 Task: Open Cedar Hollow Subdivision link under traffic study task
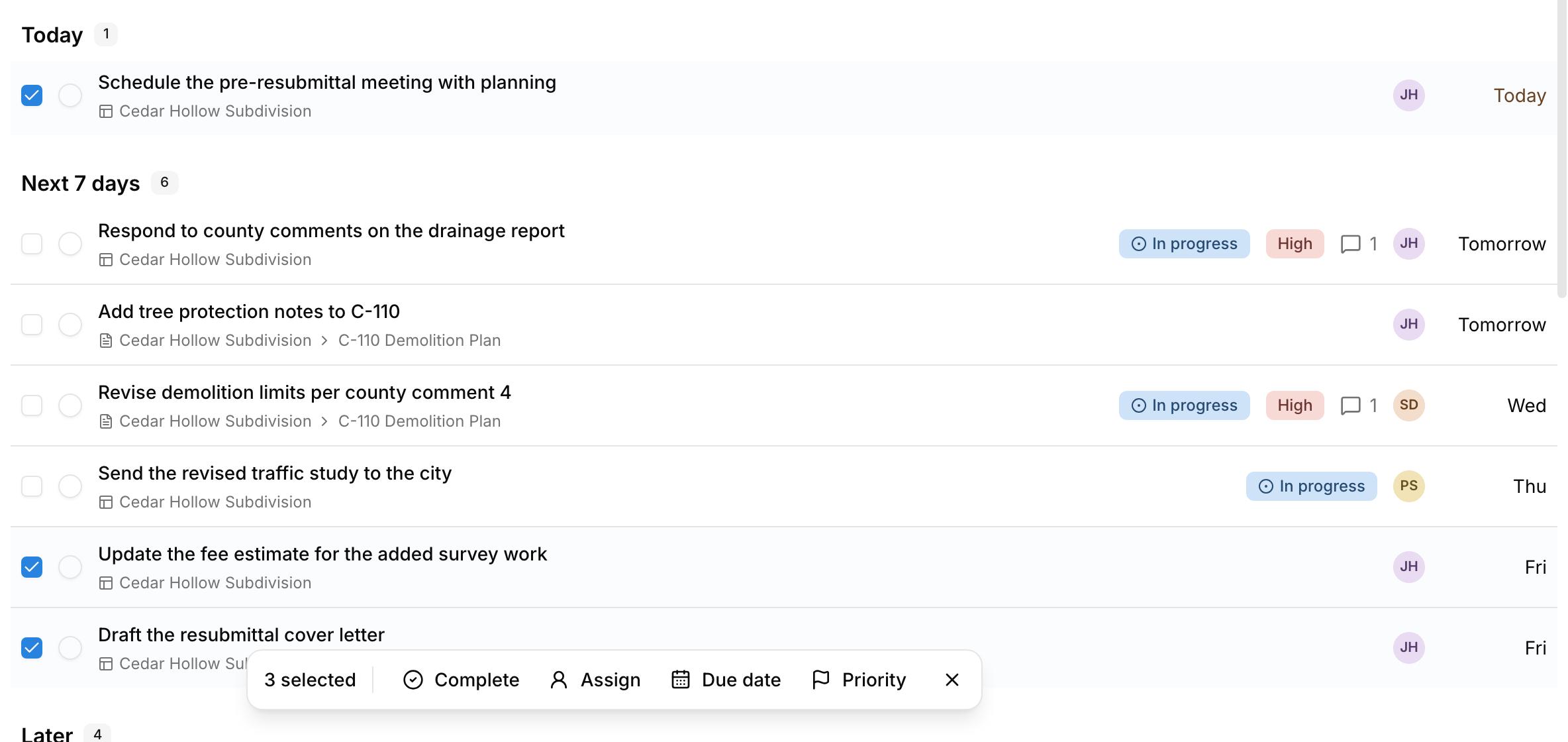point(215,502)
